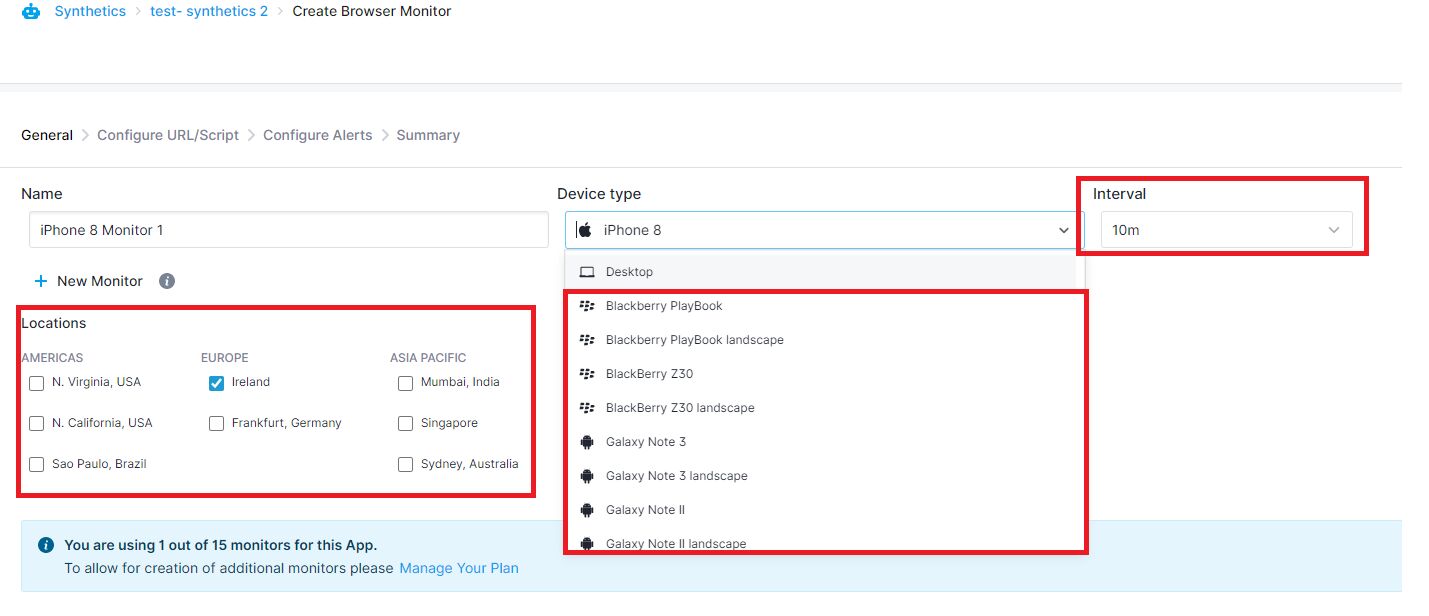Viewport: 1429px width, 616px height.
Task: Select the Mumbai, India checkbox
Action: point(405,383)
